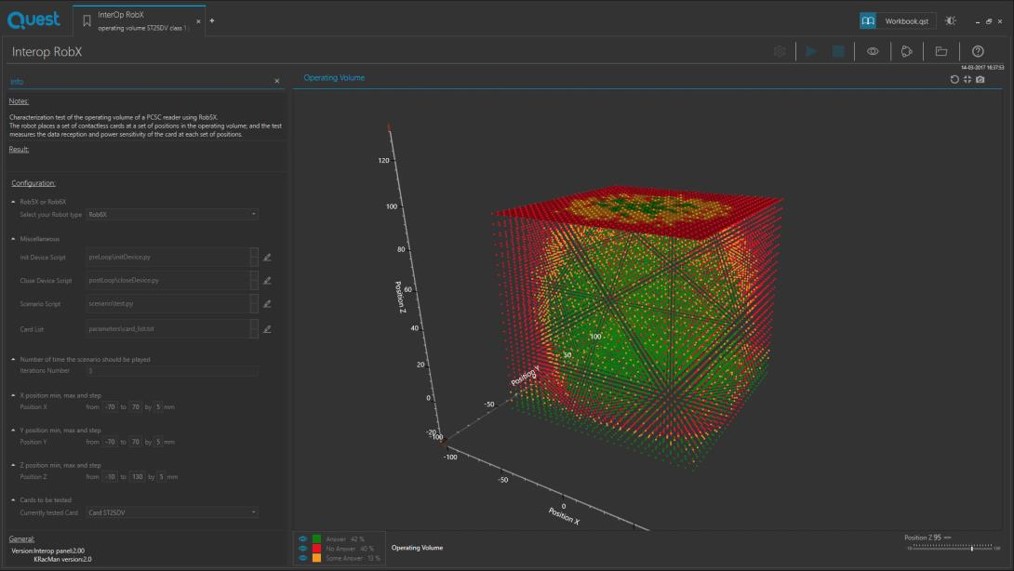Open the folder icon in top toolbar
The width and height of the screenshot is (1014, 571).
tap(941, 51)
